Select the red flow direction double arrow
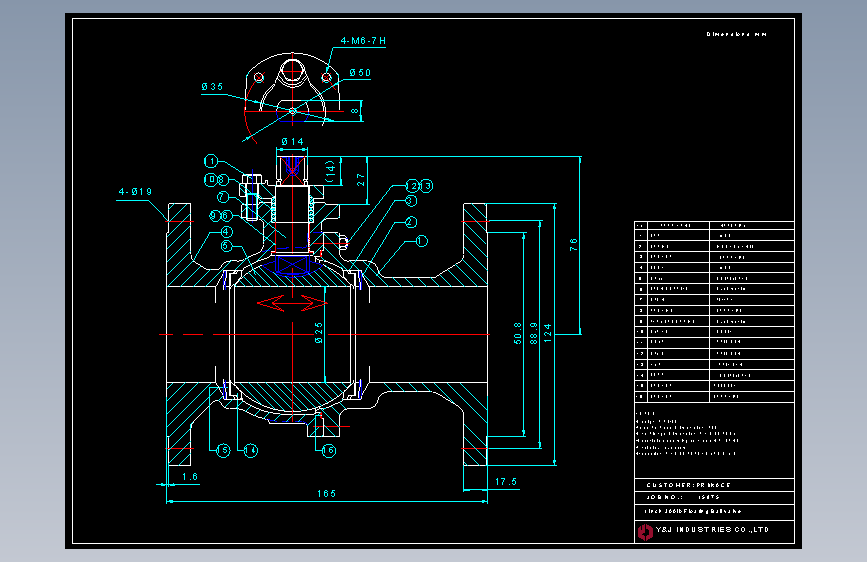This screenshot has width=867, height=562. (x=292, y=303)
